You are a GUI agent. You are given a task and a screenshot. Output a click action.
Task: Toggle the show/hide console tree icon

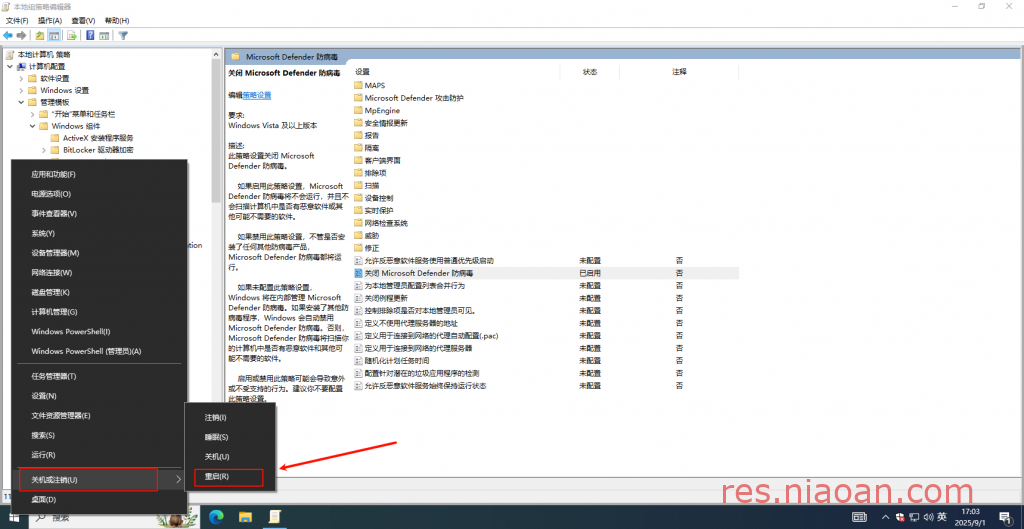(54, 35)
